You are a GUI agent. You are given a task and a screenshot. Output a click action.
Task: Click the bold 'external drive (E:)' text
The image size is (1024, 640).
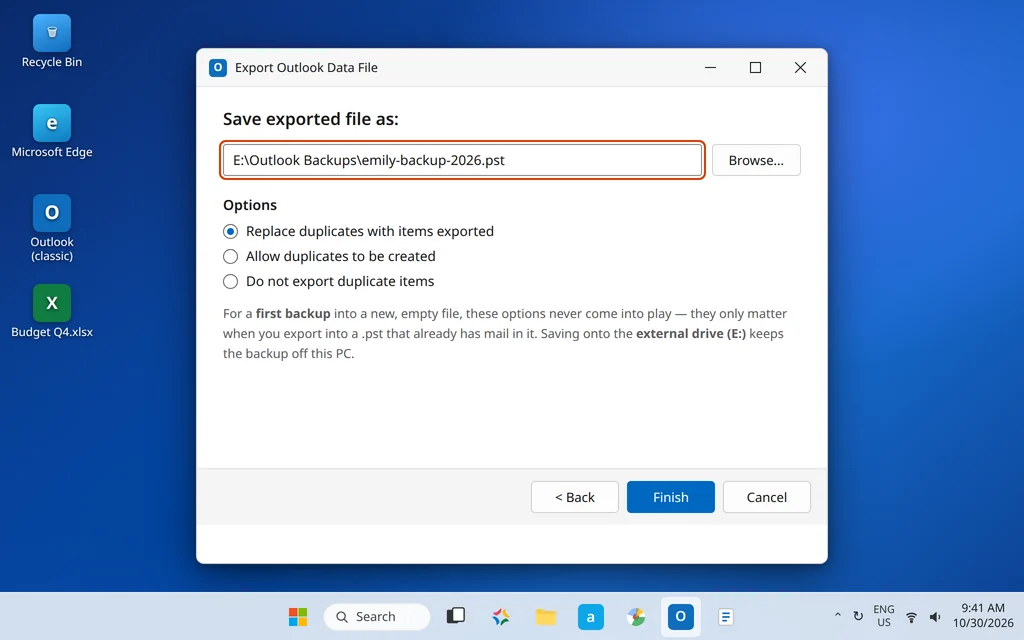point(691,333)
